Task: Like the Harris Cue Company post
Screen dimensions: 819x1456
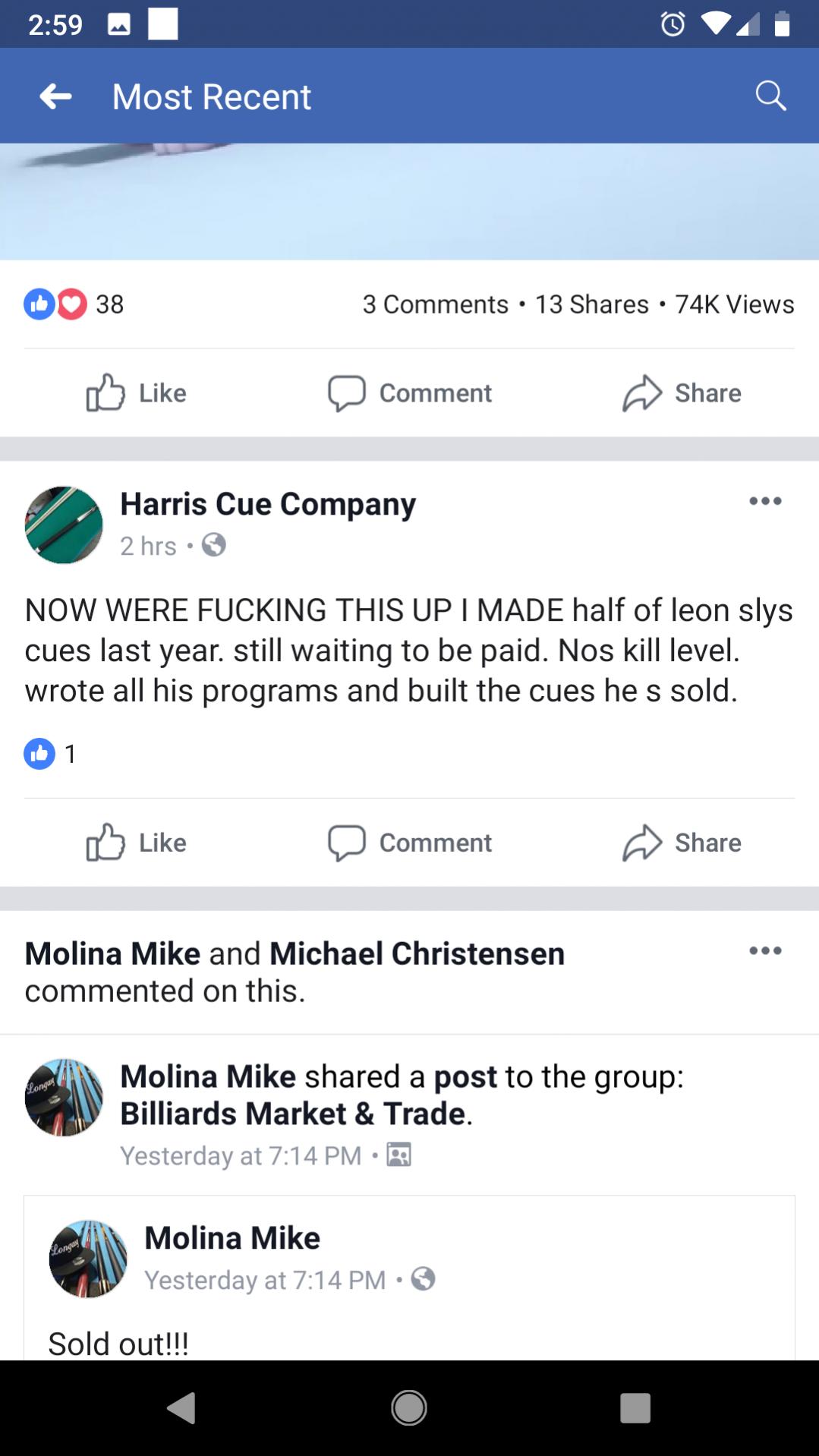Action: tap(137, 843)
